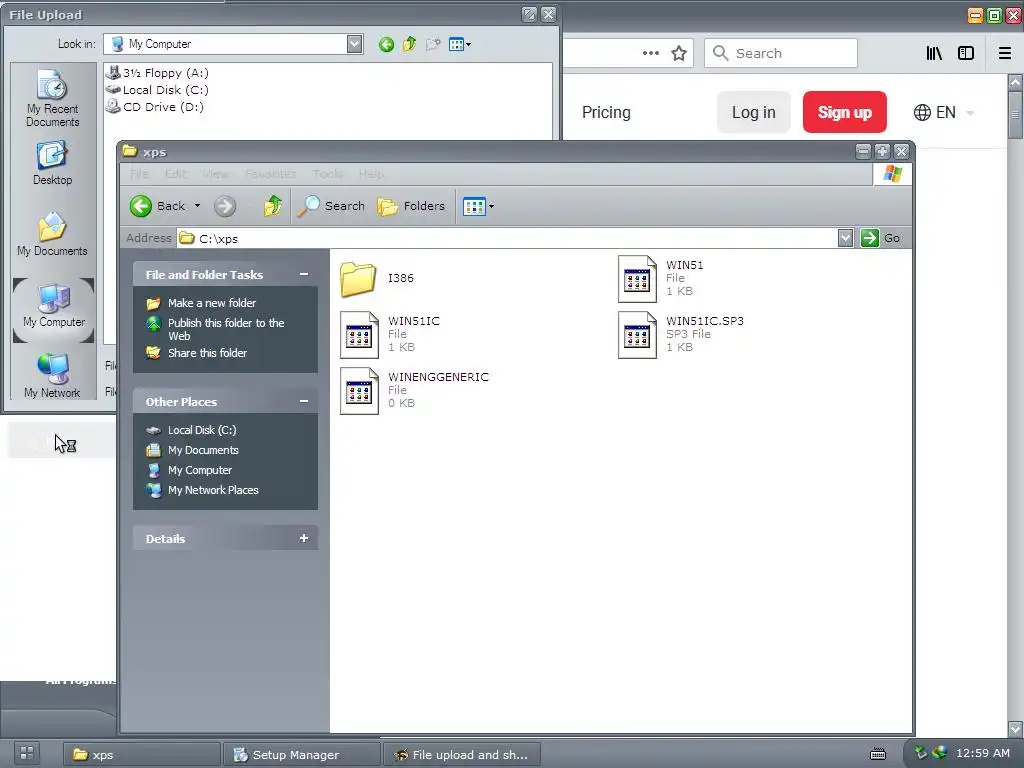Open the EN language dropdown
Screen dimensions: 1024x768
(944, 113)
